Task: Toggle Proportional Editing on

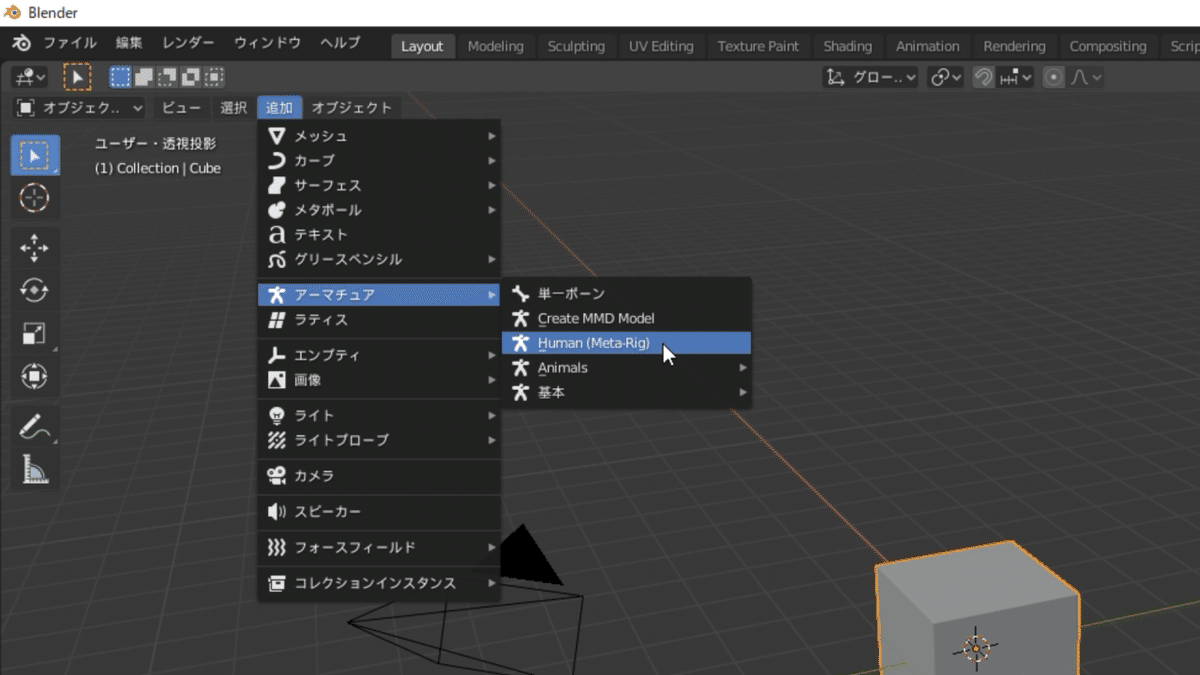Action: pos(1053,76)
